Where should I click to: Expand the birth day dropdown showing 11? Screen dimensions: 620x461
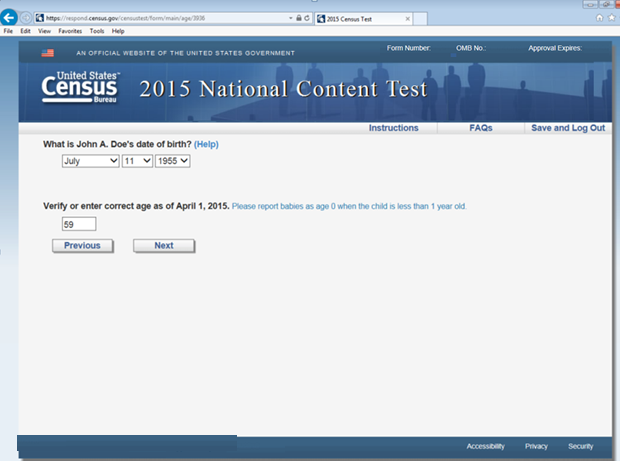pos(137,161)
